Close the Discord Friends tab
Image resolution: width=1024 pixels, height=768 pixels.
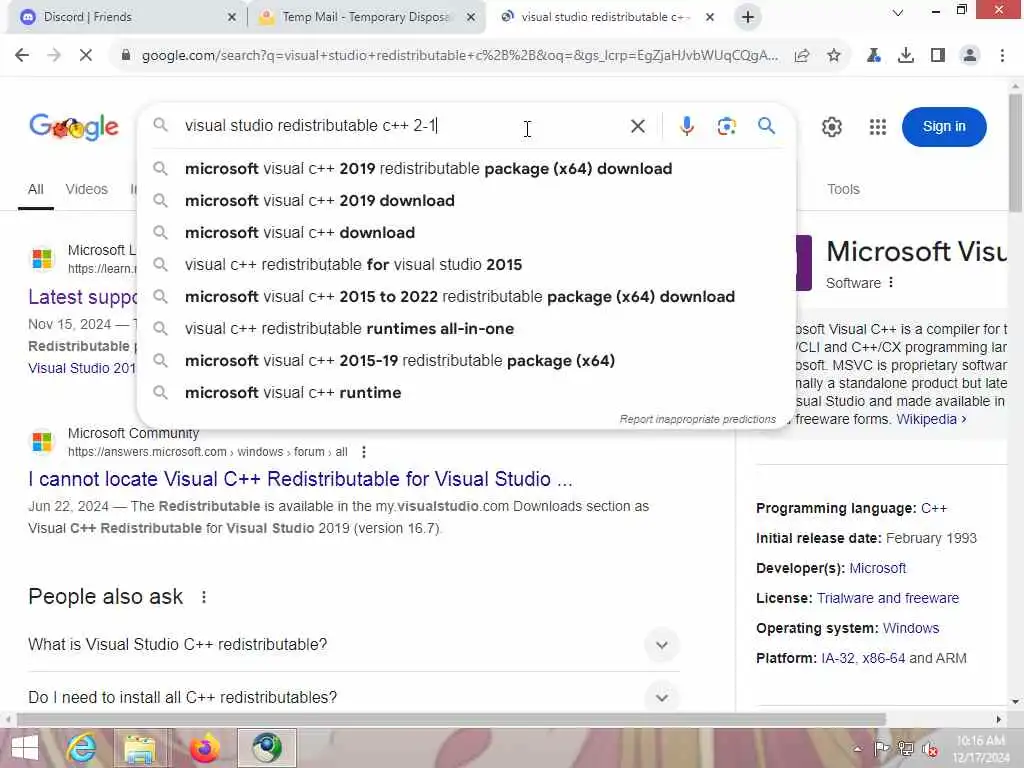[232, 17]
